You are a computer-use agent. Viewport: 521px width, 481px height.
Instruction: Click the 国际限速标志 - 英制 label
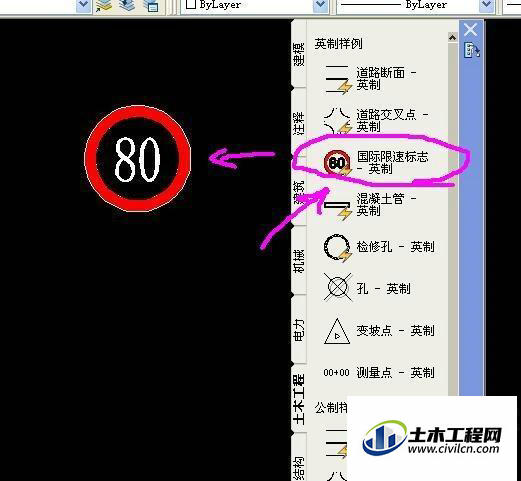click(393, 163)
